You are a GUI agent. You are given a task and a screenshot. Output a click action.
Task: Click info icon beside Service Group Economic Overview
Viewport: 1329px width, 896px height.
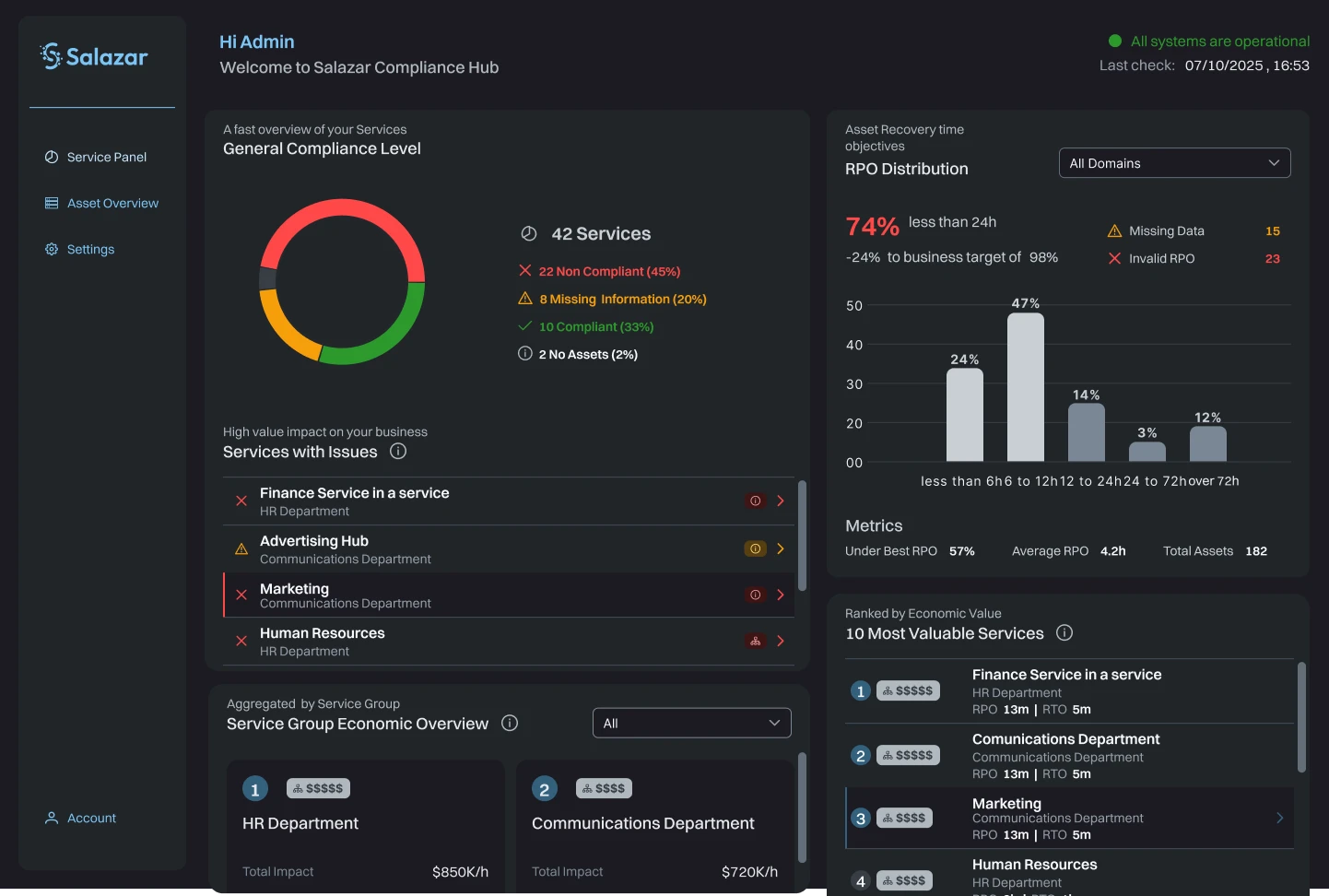510,724
